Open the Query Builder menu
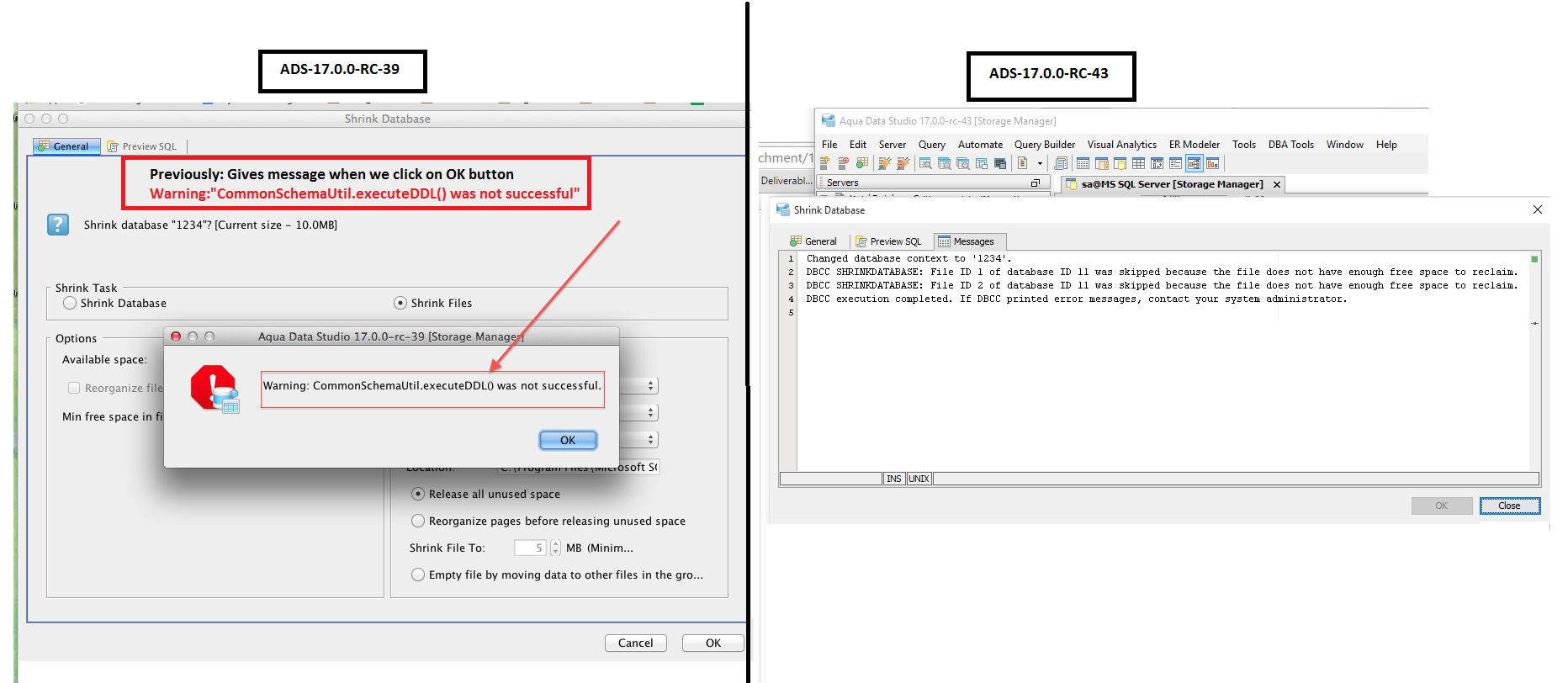 (x=1045, y=145)
